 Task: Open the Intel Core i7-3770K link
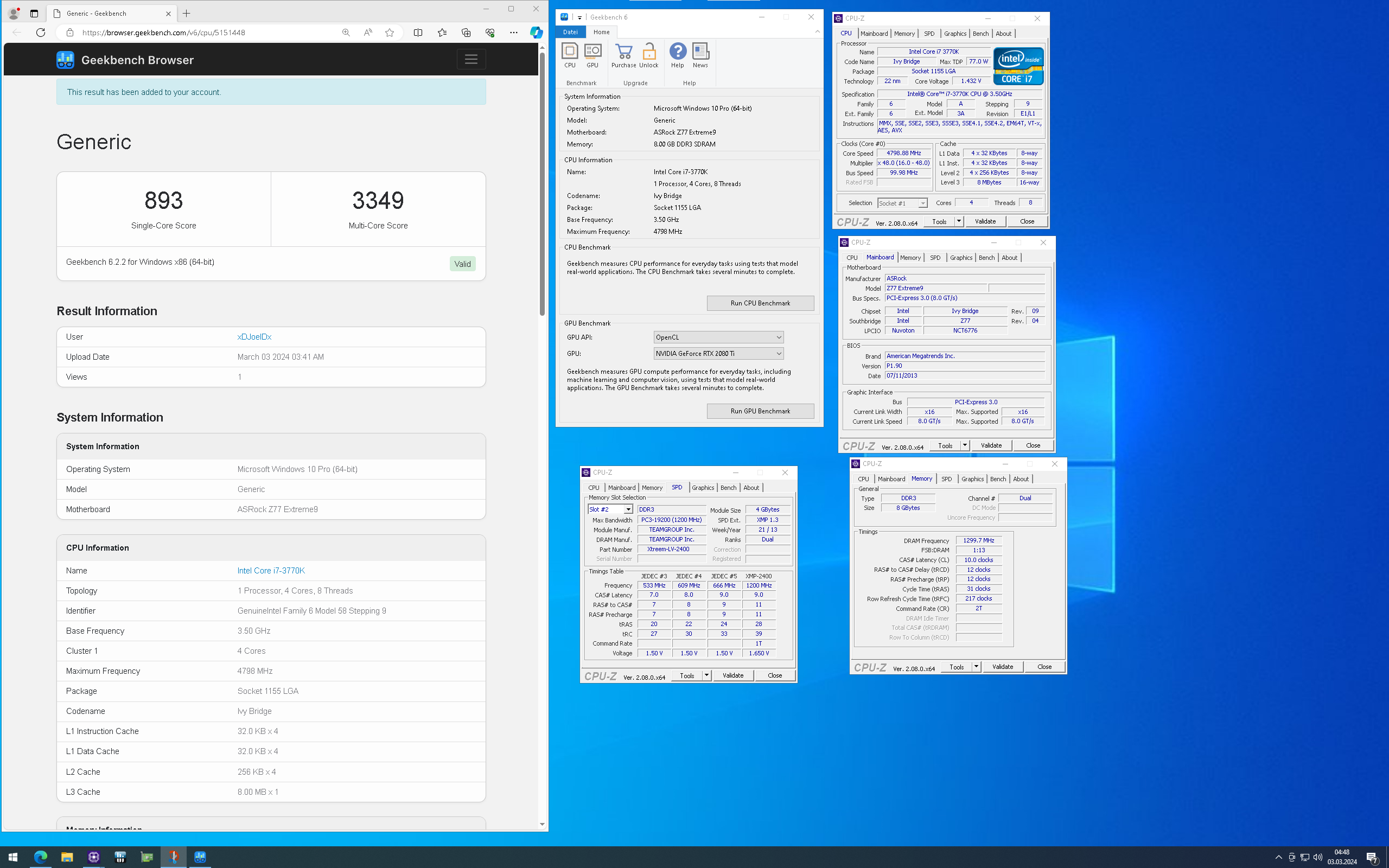point(271,571)
